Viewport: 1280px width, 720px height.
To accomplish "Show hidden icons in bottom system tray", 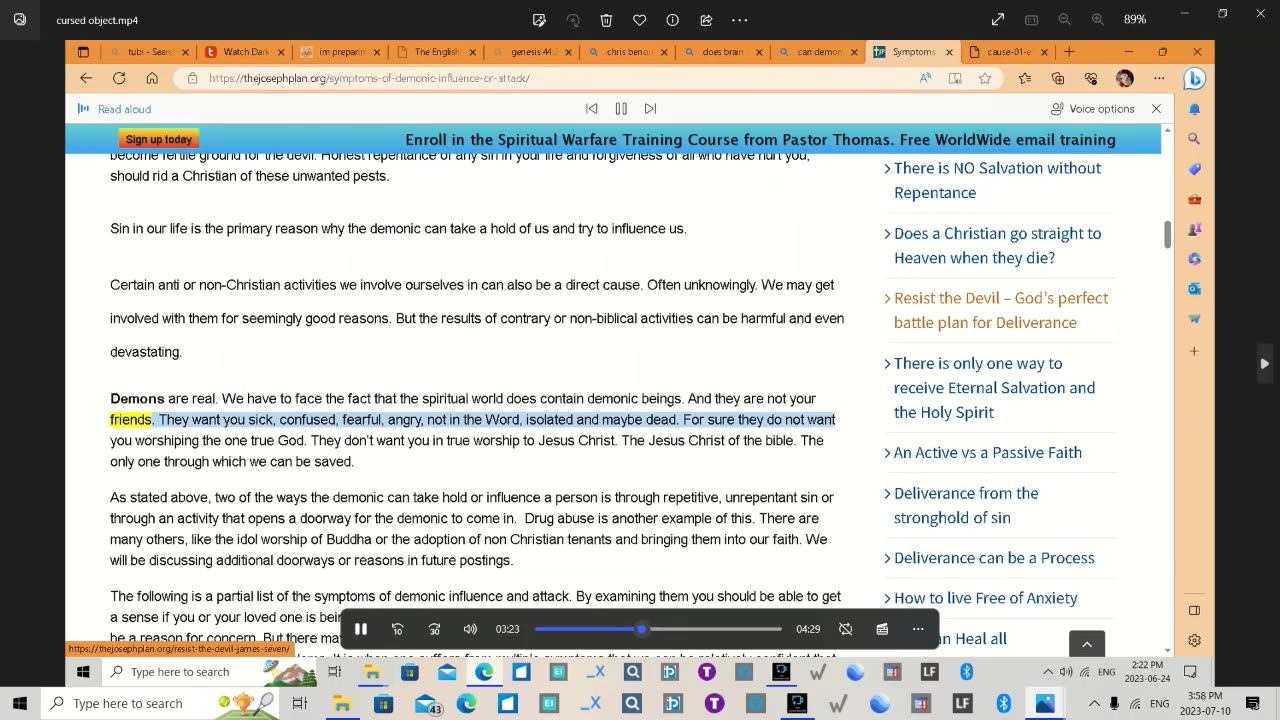I will tap(1094, 704).
